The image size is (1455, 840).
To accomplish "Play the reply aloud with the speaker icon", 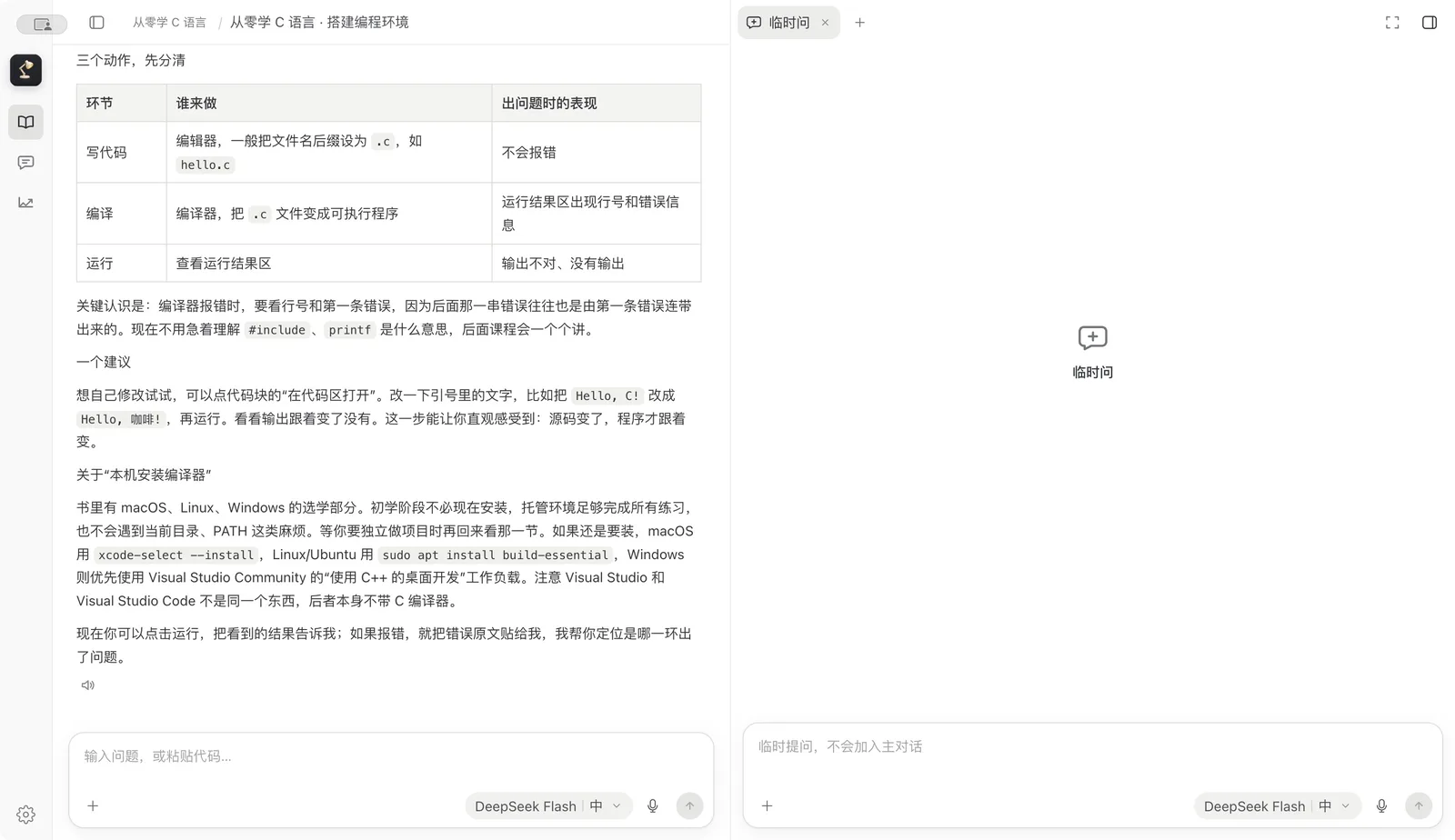I will (87, 685).
